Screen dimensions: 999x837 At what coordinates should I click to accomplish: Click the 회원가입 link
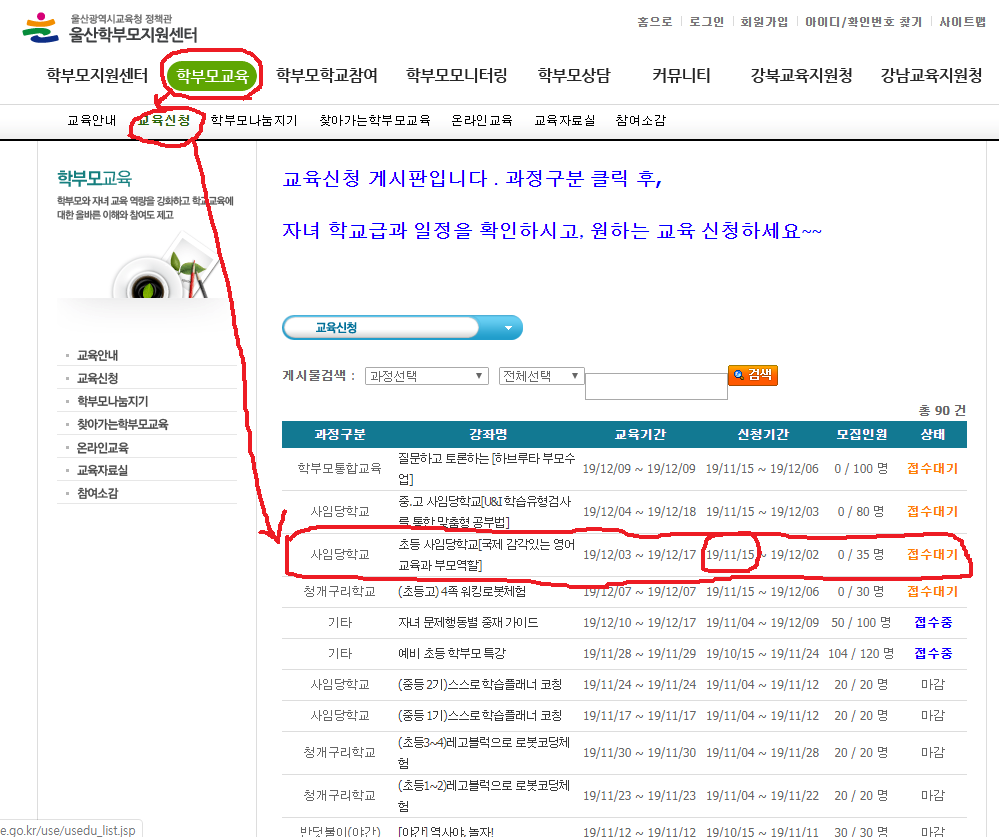(763, 22)
